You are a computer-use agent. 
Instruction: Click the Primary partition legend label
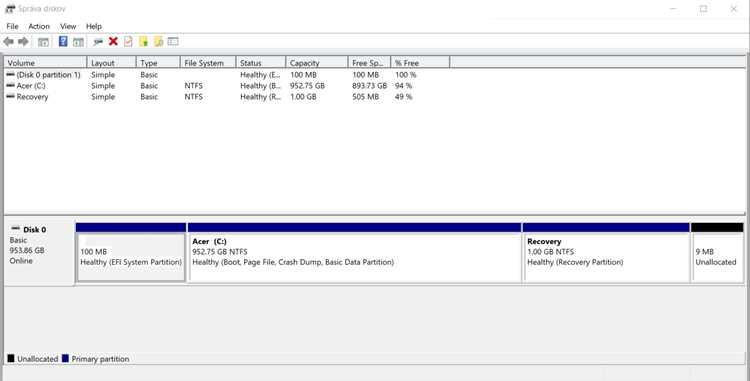[x=100, y=359]
